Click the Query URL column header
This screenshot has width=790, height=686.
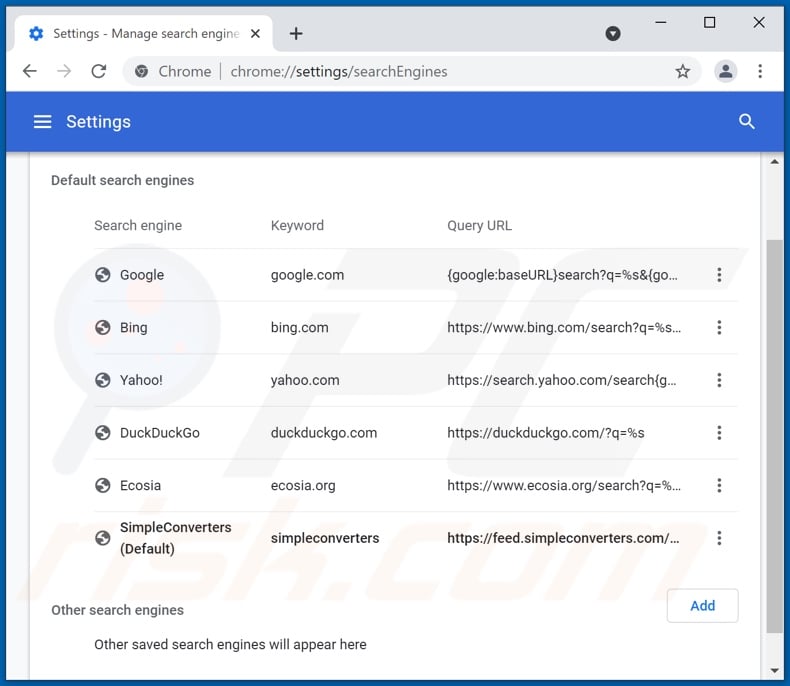click(479, 225)
